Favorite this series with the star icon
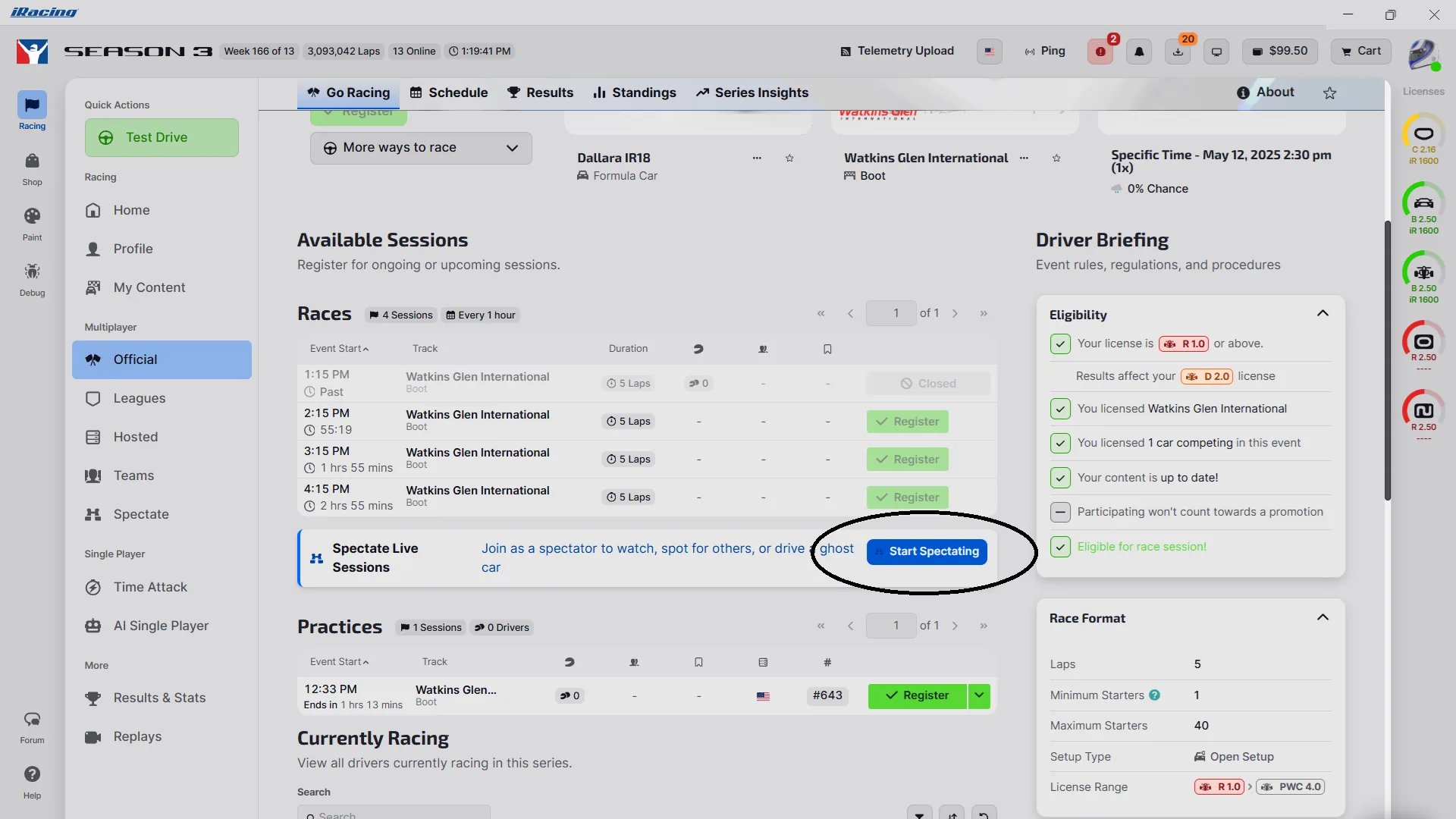Screen dimensions: 1456x819 point(1329,93)
